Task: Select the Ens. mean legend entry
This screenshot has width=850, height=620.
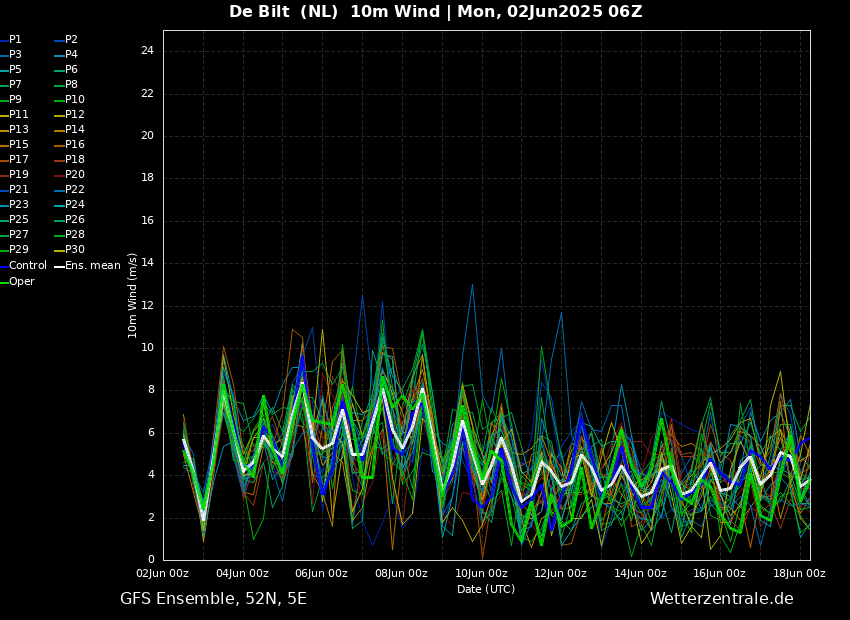Action: pos(92,266)
